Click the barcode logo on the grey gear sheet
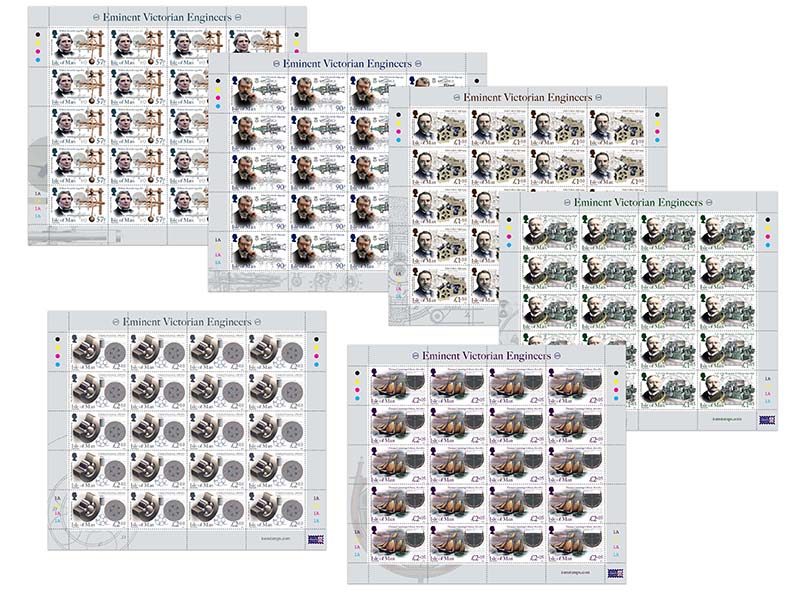This screenshot has width=800, height=600. click(316, 539)
